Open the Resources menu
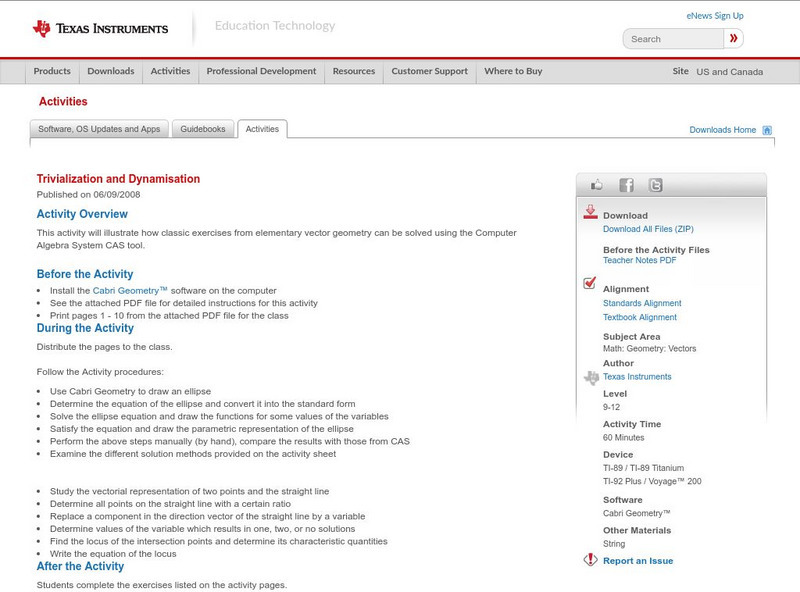The height and width of the screenshot is (592, 800). [354, 71]
